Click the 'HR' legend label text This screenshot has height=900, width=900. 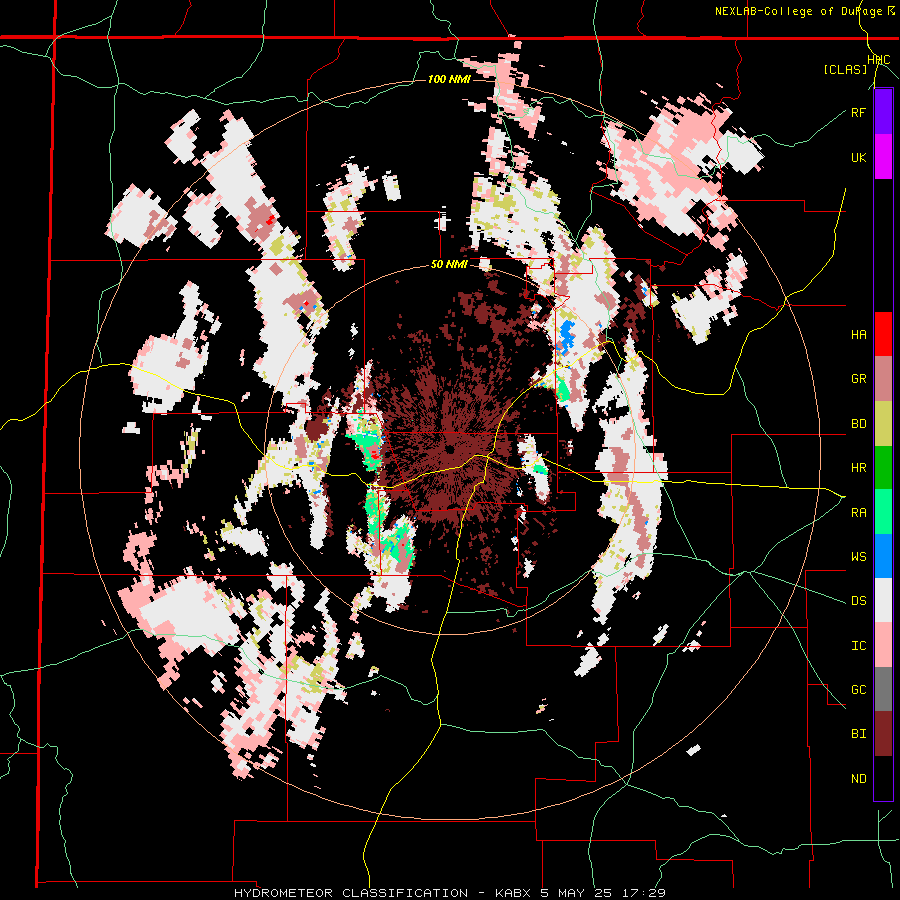858,468
